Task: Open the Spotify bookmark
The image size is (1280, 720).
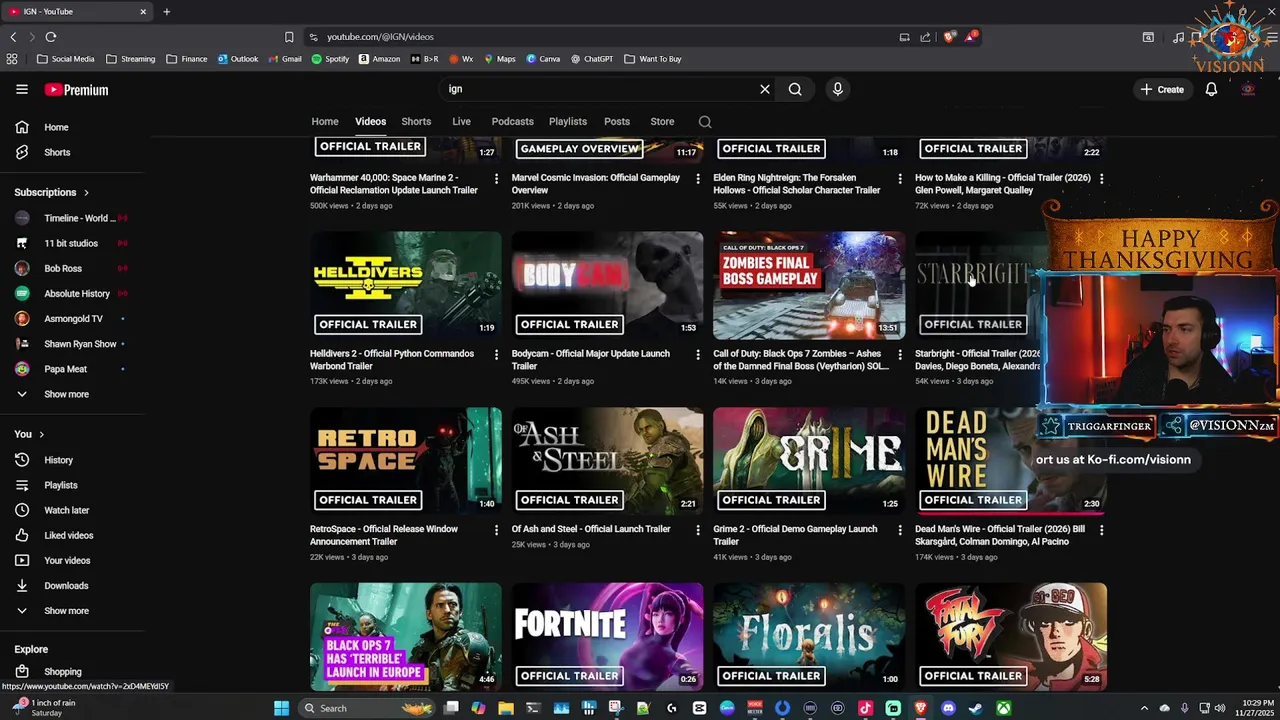Action: pyautogui.click(x=330, y=59)
